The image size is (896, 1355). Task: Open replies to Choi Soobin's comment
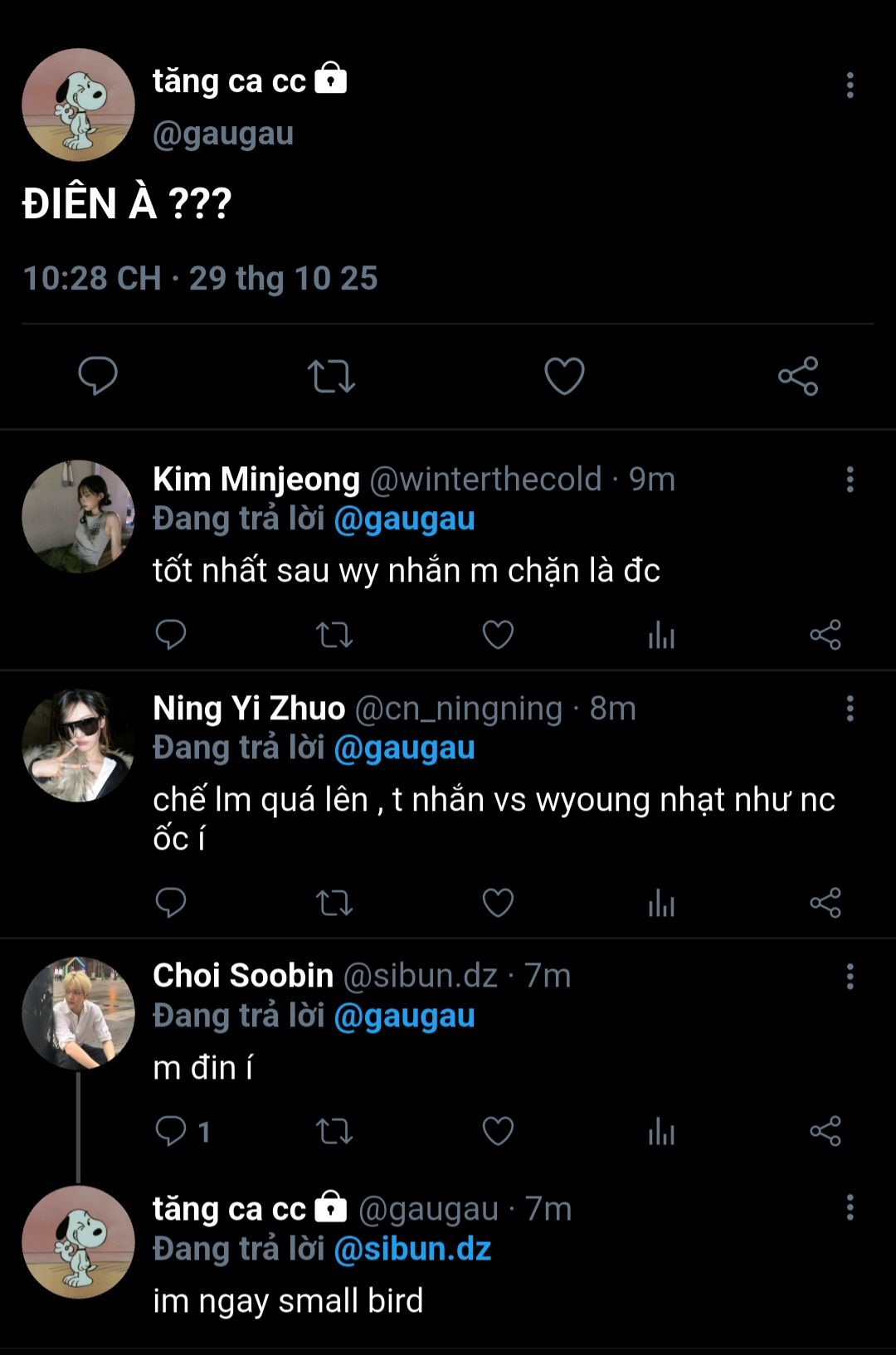[183, 1131]
